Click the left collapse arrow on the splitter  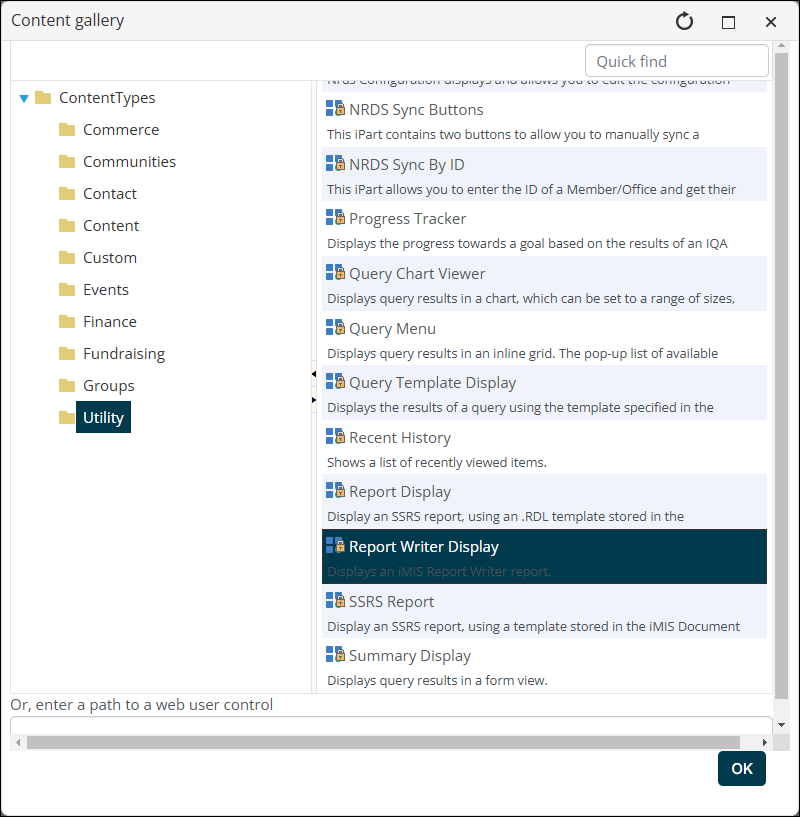tap(313, 373)
